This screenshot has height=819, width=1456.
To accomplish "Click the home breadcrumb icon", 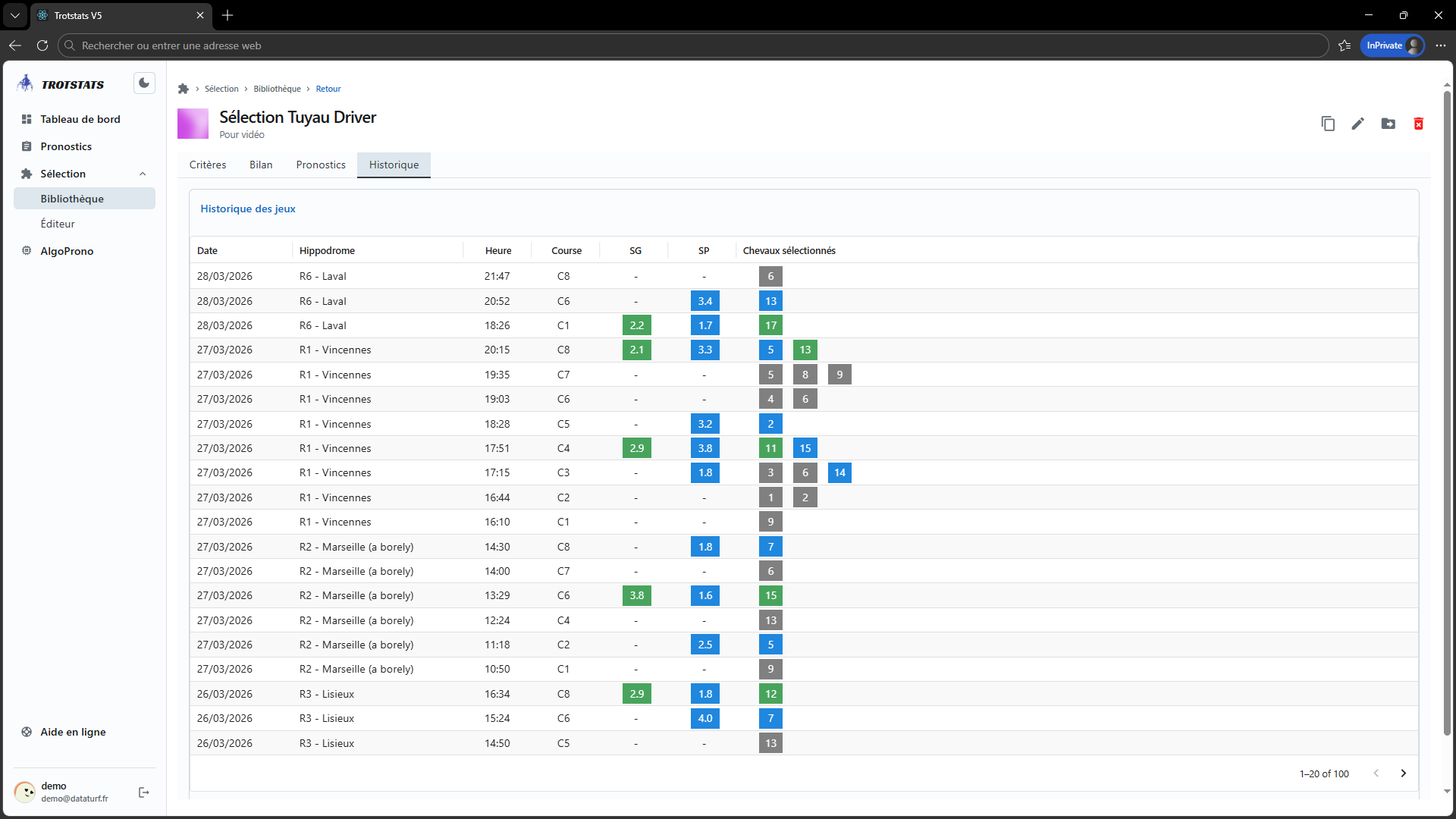I will pos(184,89).
